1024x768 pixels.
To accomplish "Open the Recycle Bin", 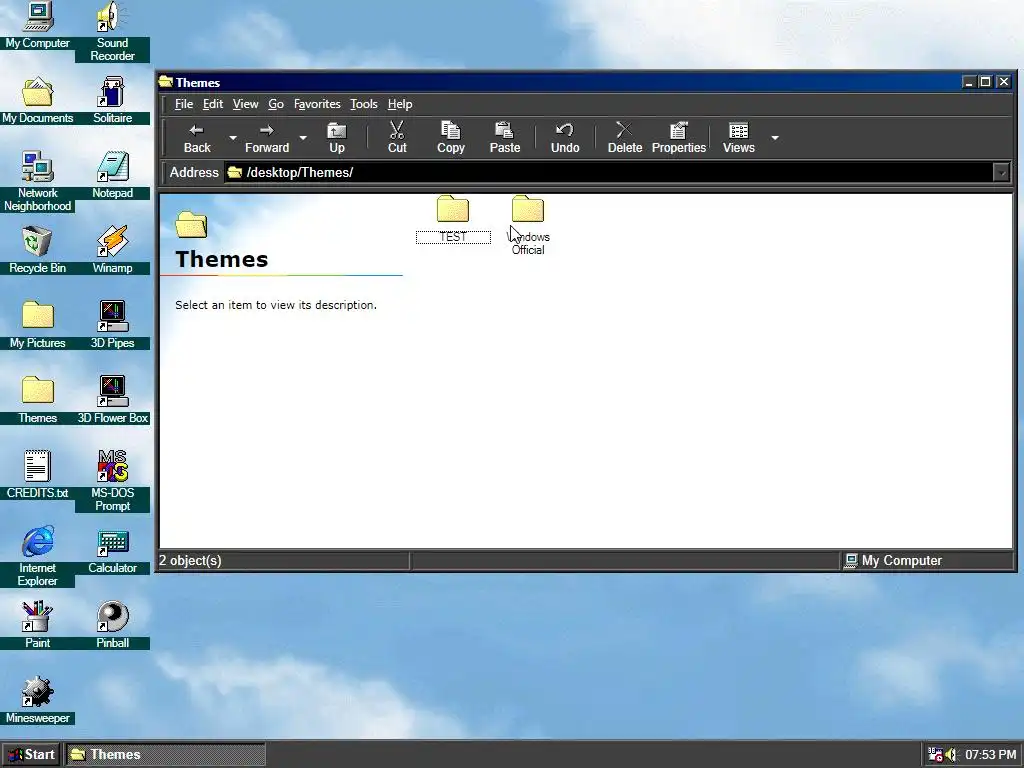I will (x=37, y=250).
